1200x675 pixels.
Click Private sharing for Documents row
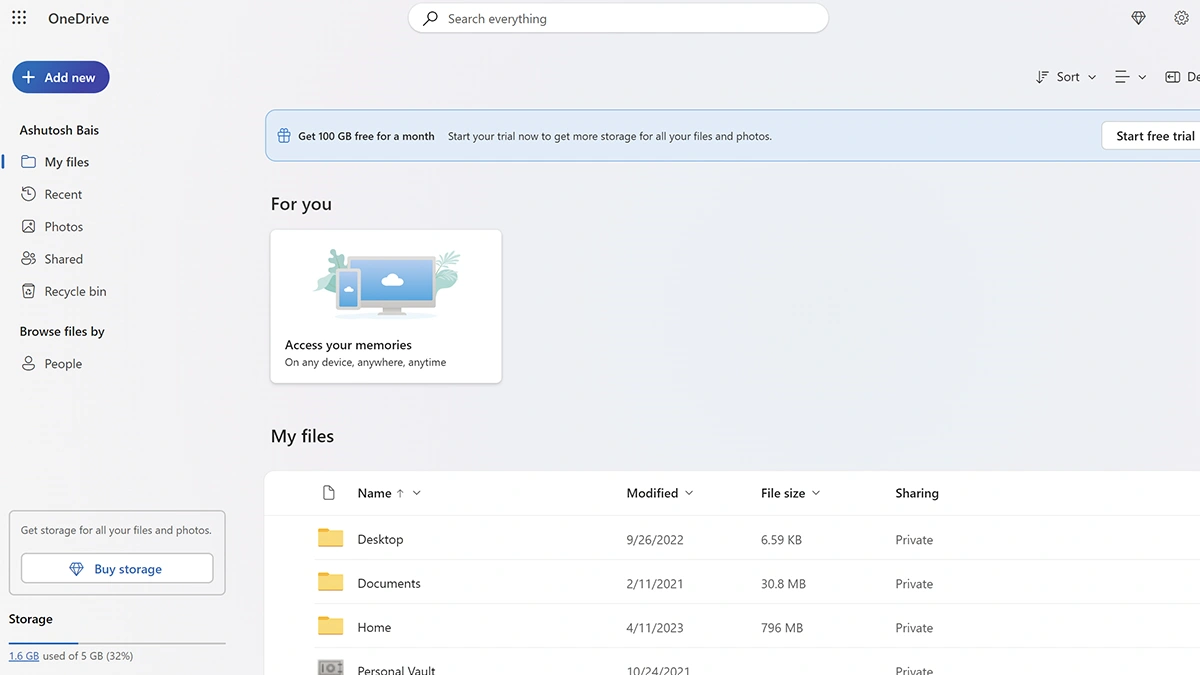click(914, 583)
